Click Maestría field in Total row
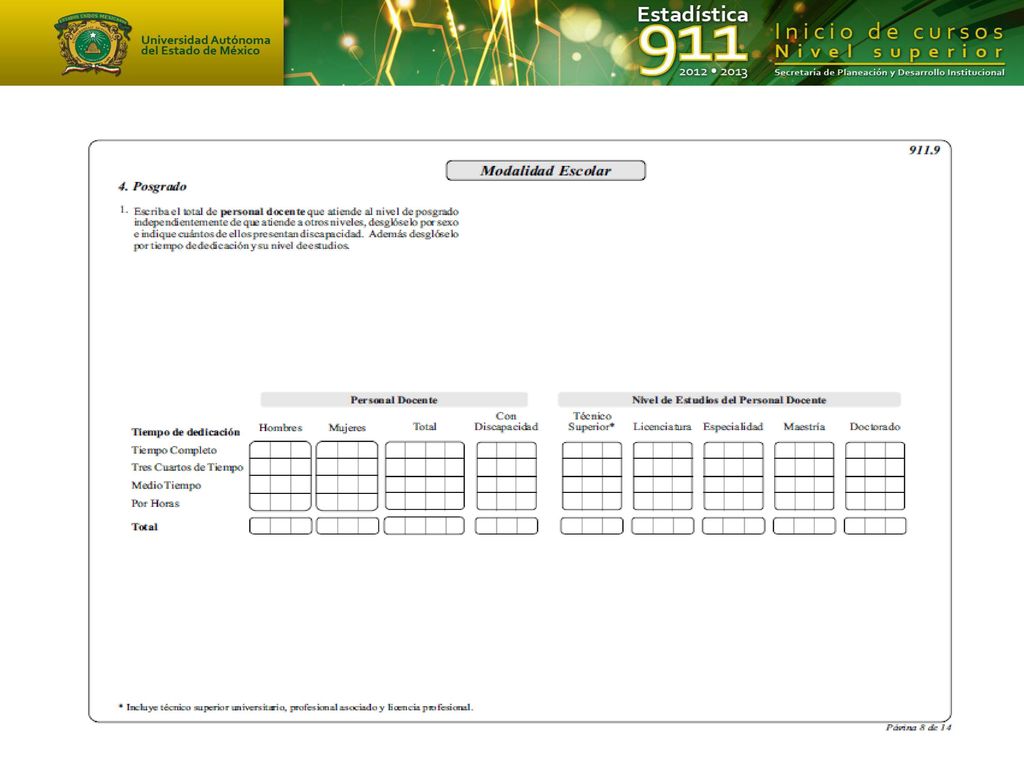The image size is (1024, 768). [x=804, y=526]
